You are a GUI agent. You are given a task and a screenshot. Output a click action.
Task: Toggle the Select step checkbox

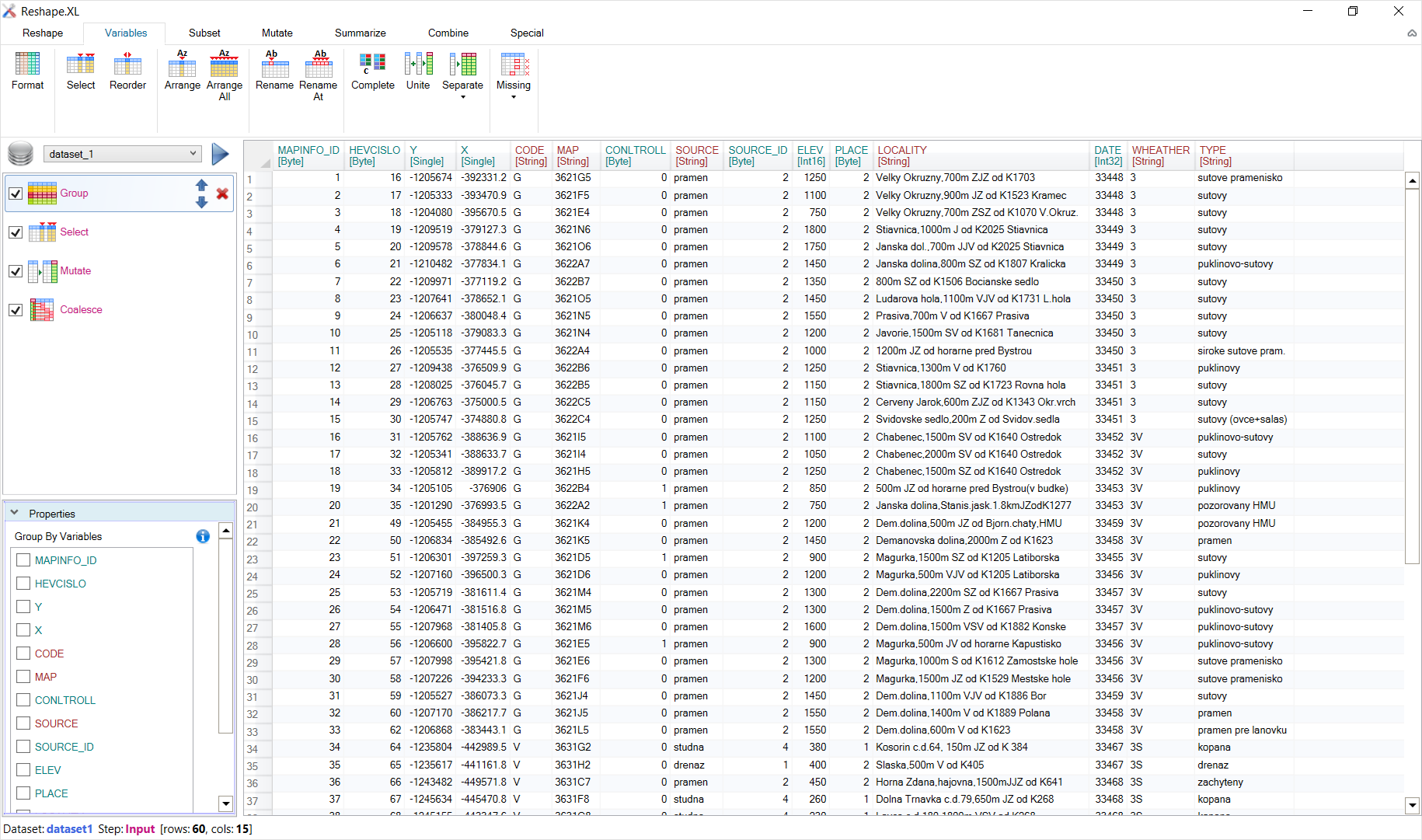click(16, 232)
